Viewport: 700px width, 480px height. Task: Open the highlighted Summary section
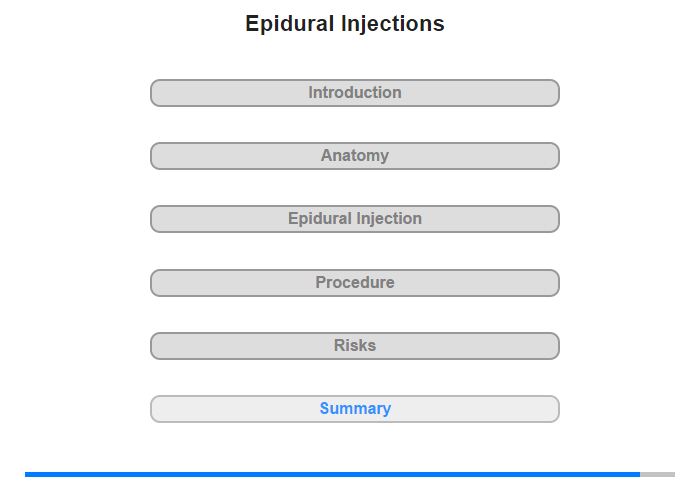point(355,409)
